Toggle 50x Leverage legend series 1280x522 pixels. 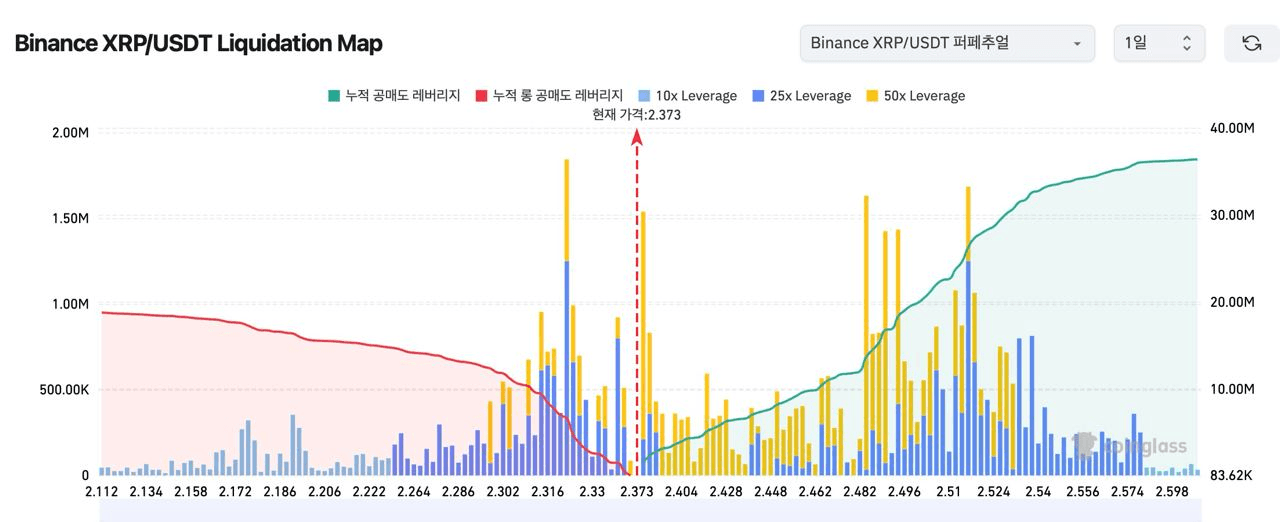(915, 96)
